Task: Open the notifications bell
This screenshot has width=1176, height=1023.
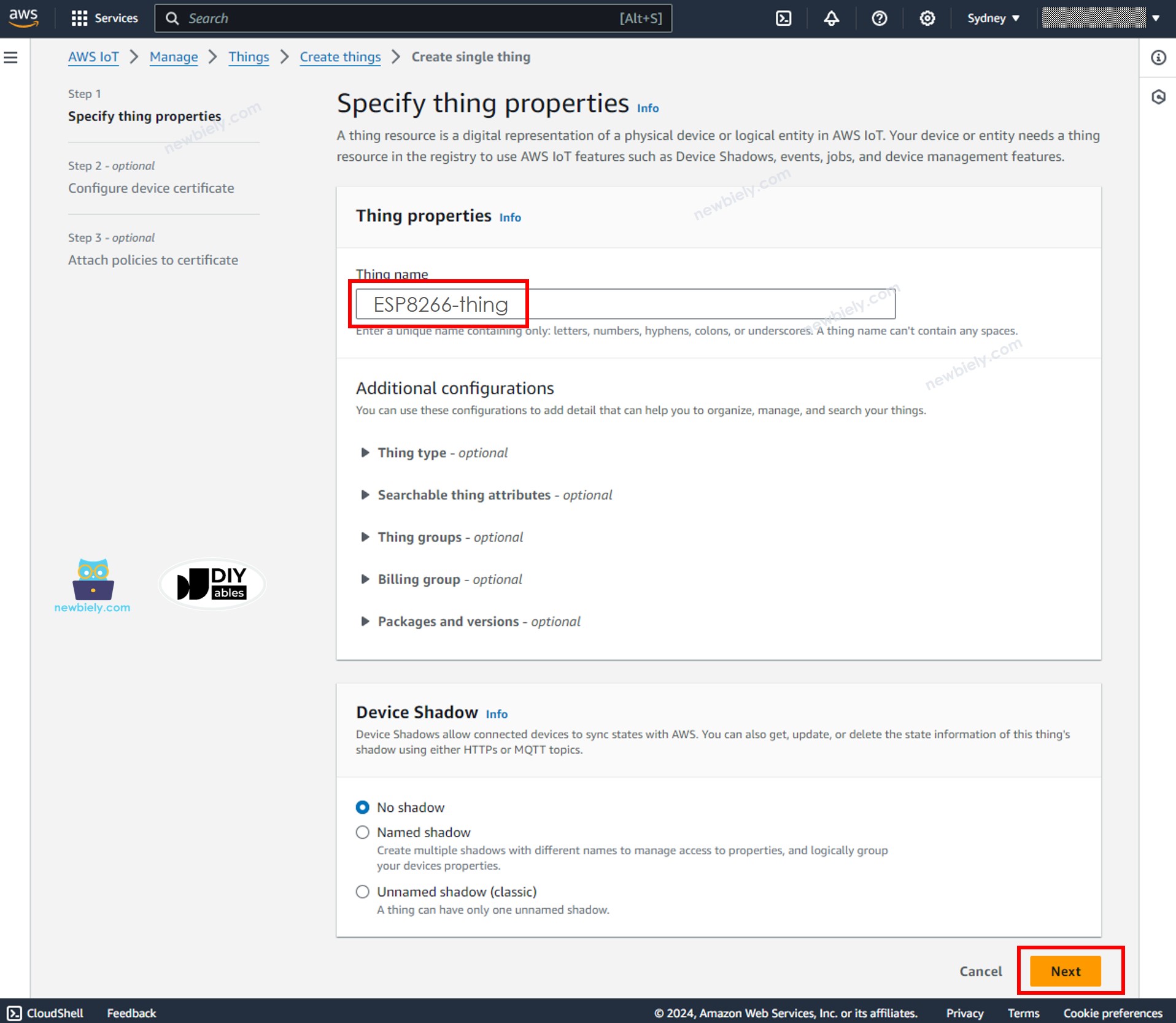Action: click(x=830, y=18)
